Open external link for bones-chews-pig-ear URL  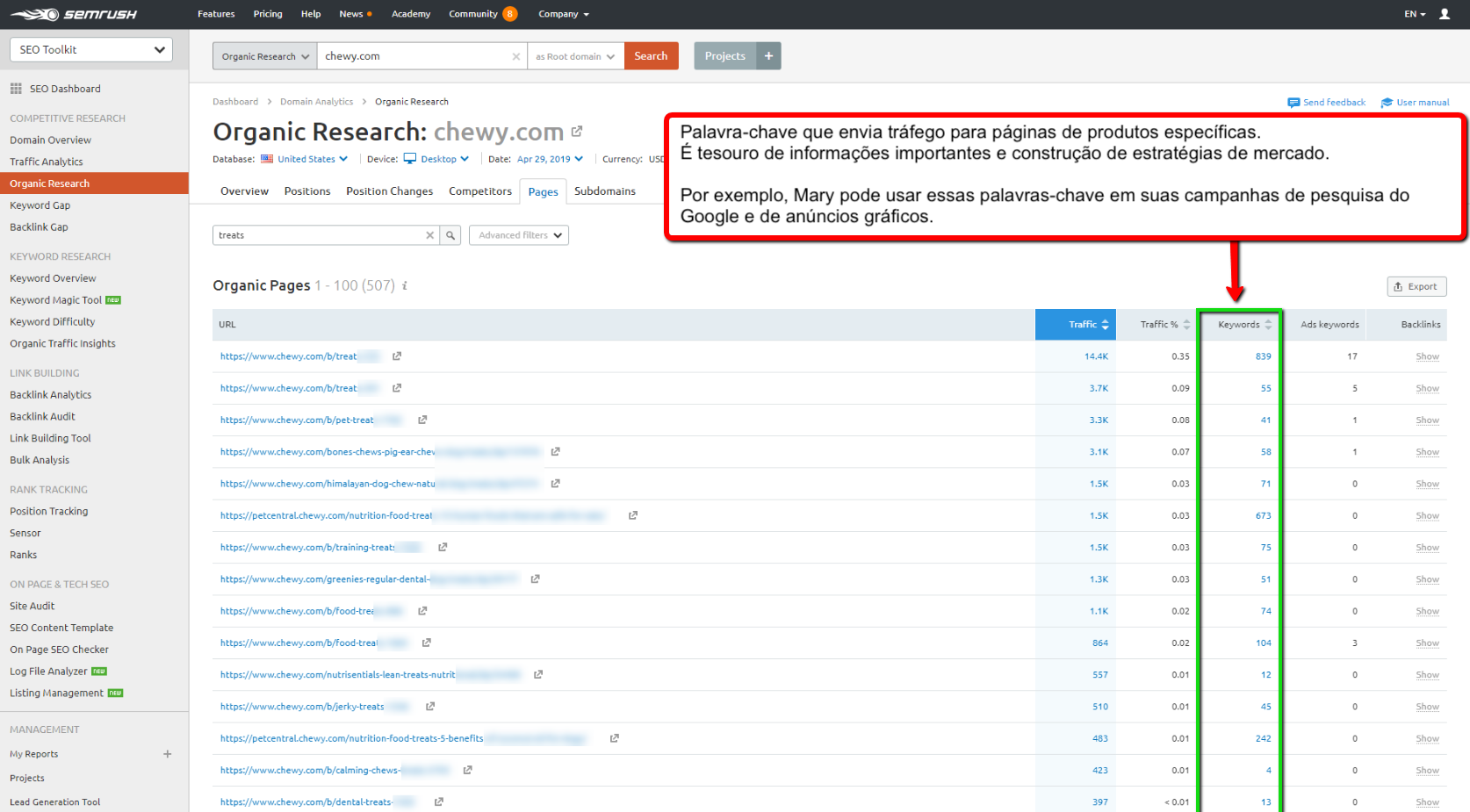click(556, 452)
